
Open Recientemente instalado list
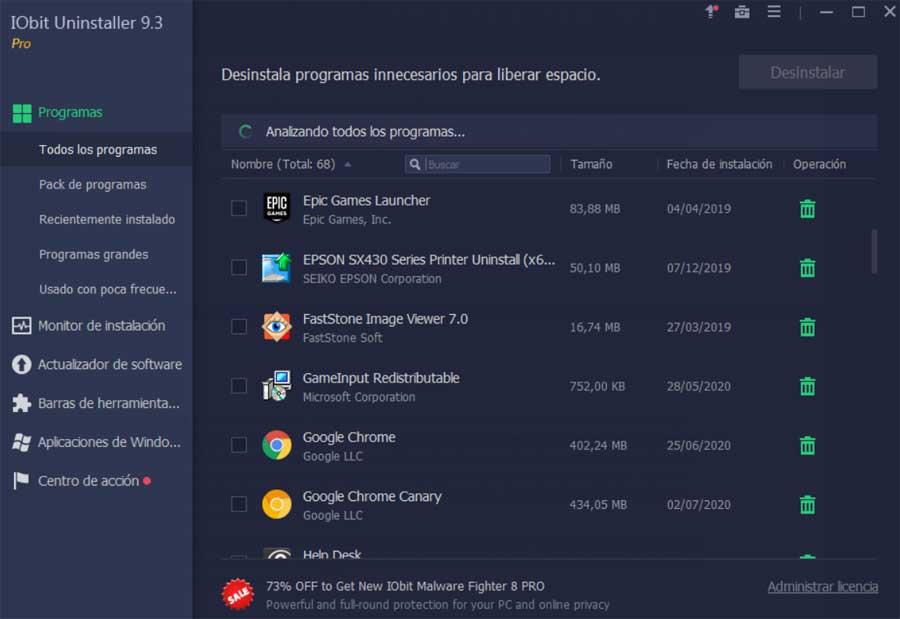[x=107, y=219]
